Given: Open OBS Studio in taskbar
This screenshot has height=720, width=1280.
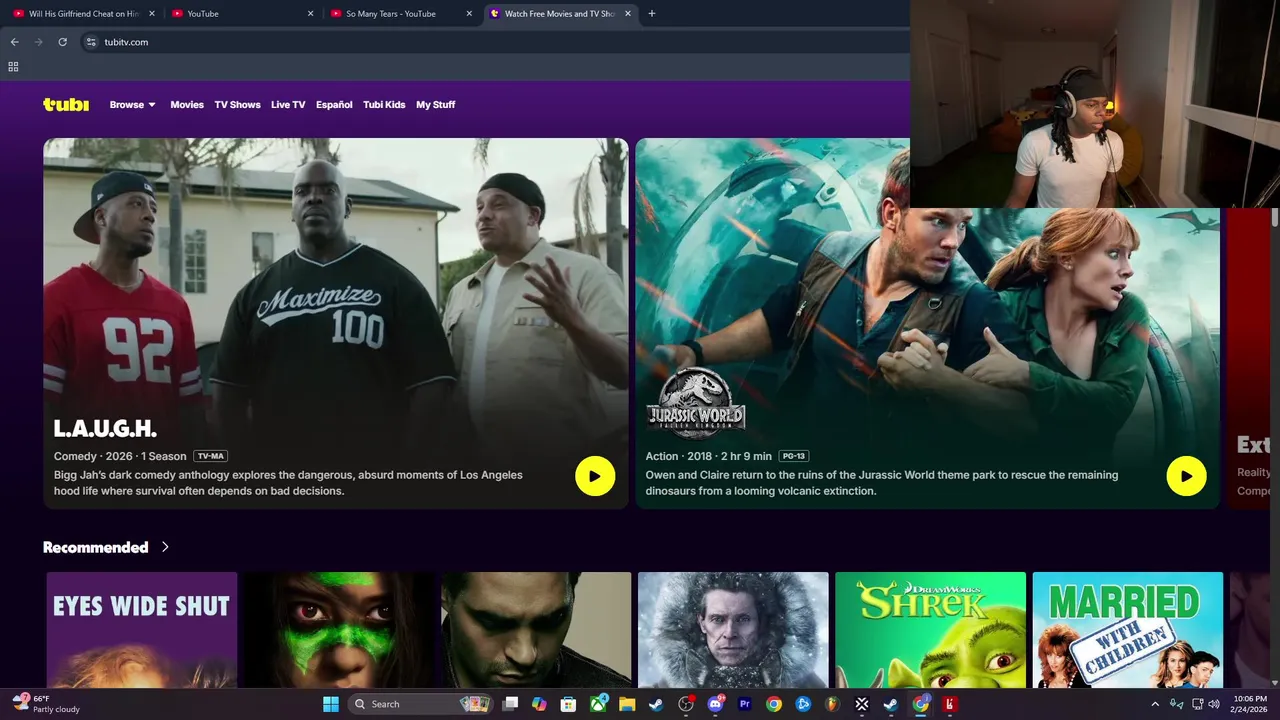Looking at the screenshot, I should pos(686,704).
